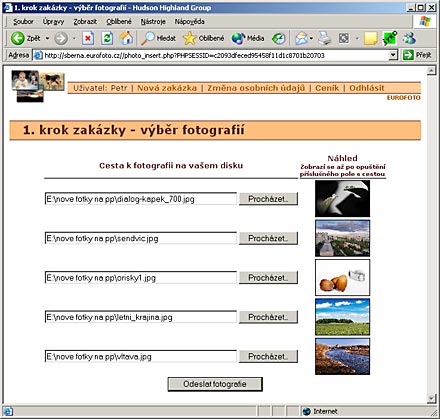
Task: Click the sendvic city preview thumbnail
Action: 342,238
